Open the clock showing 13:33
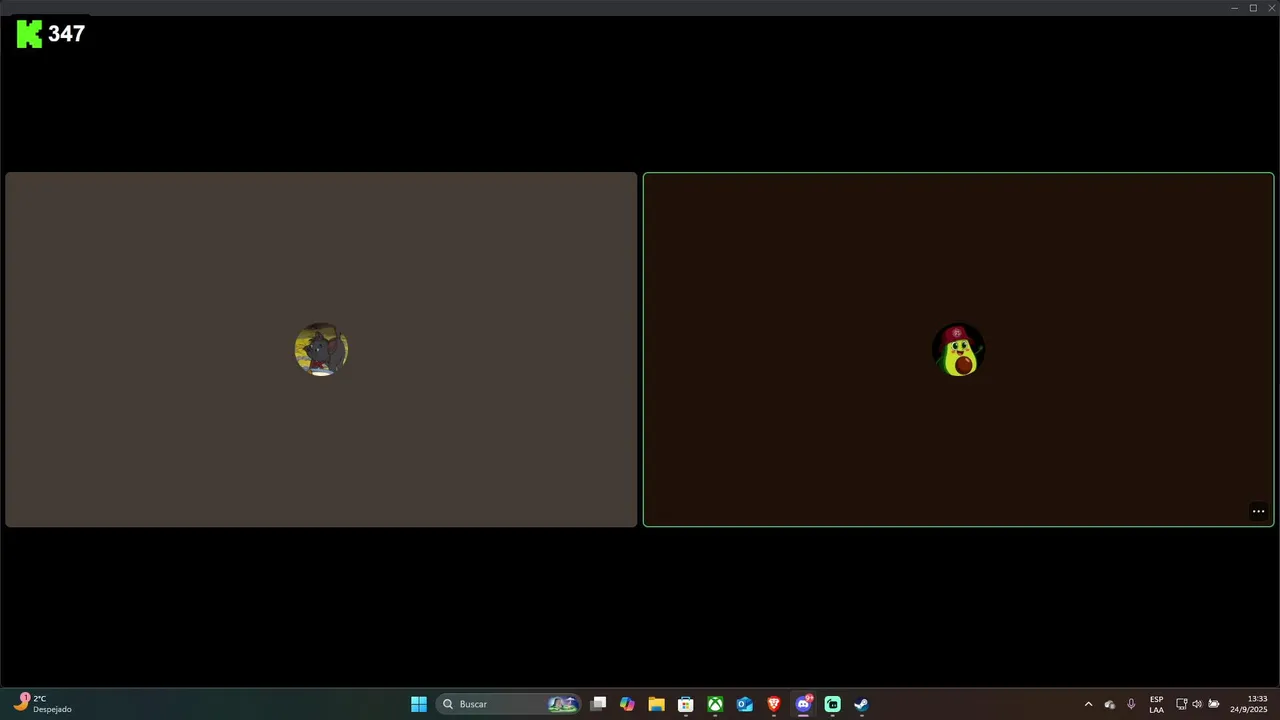This screenshot has height=720, width=1280. 1249,704
